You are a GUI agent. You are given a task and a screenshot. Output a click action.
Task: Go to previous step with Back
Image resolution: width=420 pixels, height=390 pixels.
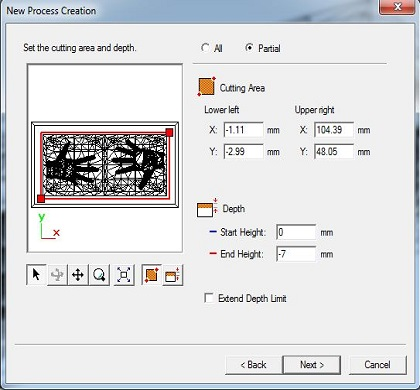click(x=253, y=365)
